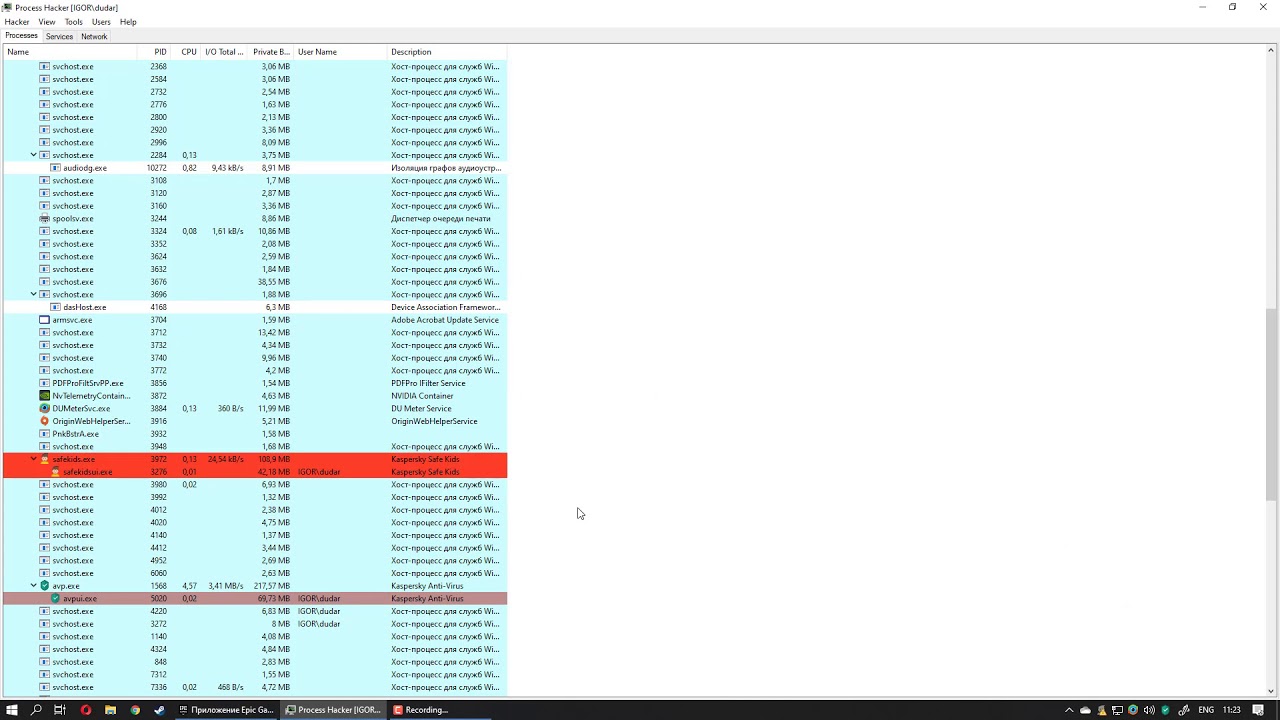The height and width of the screenshot is (720, 1280).
Task: Open the Users menu
Action: tap(101, 22)
